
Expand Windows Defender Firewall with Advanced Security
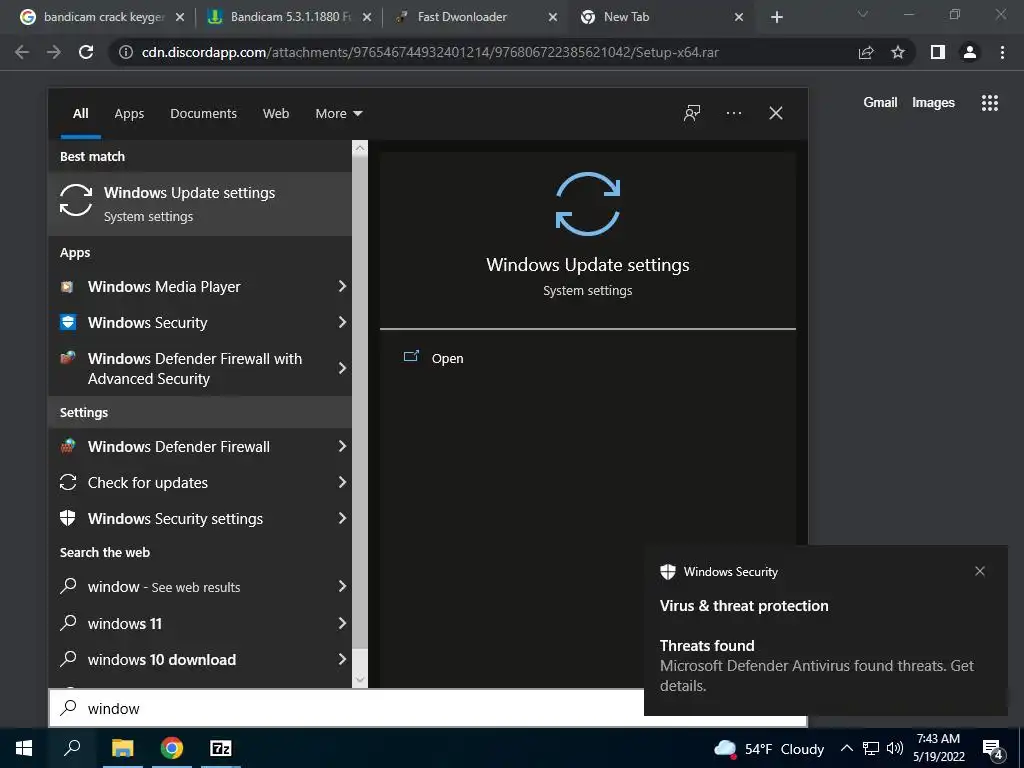pyautogui.click(x=342, y=368)
